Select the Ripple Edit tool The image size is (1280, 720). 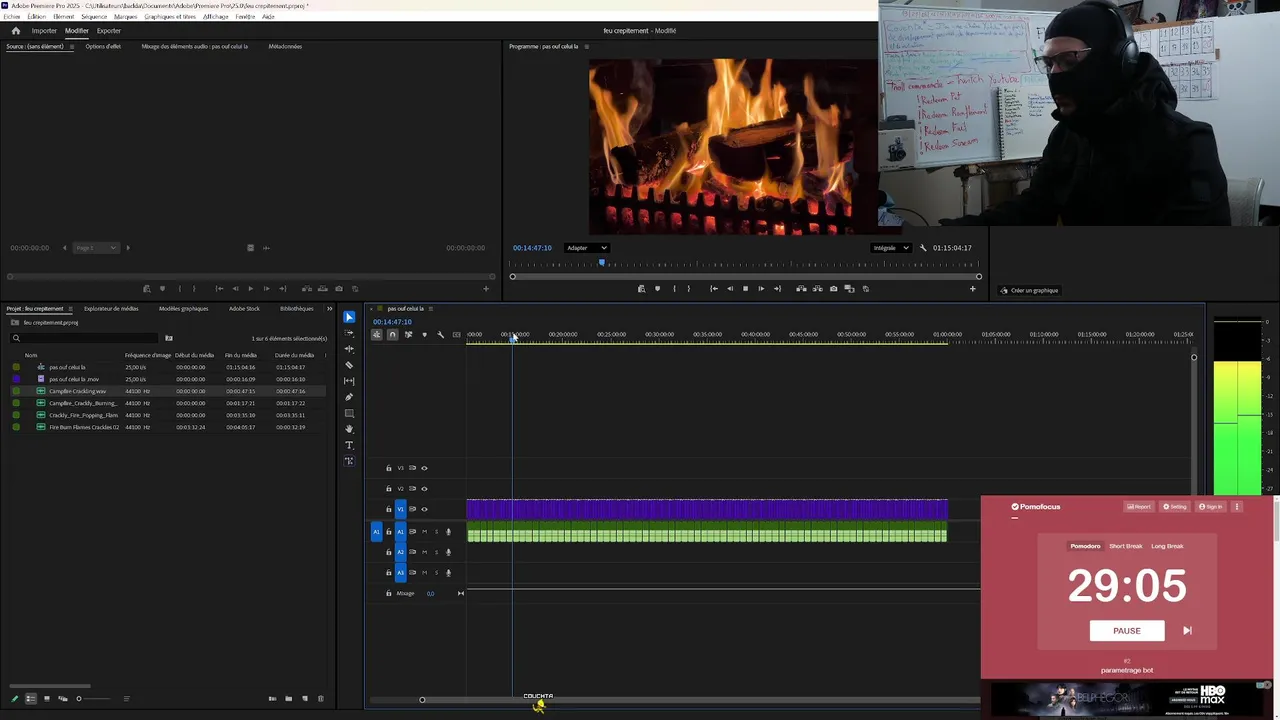[349, 349]
